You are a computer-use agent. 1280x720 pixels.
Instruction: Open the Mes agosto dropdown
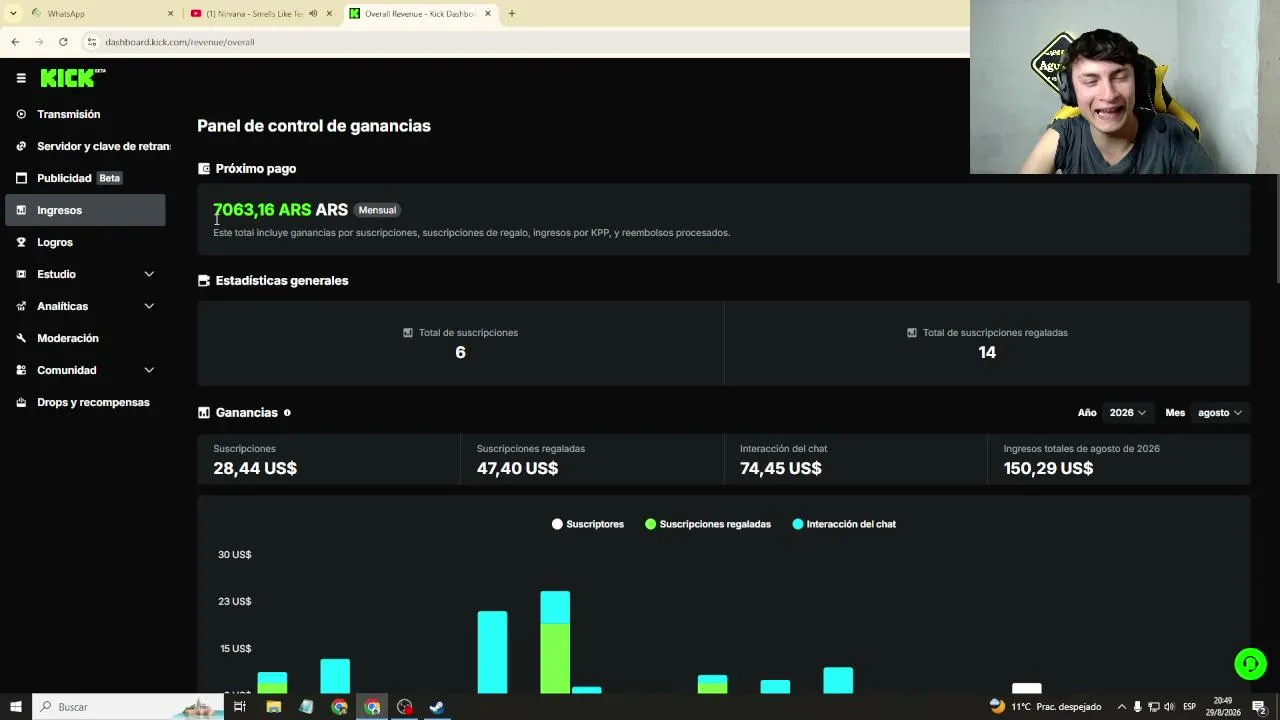1220,413
